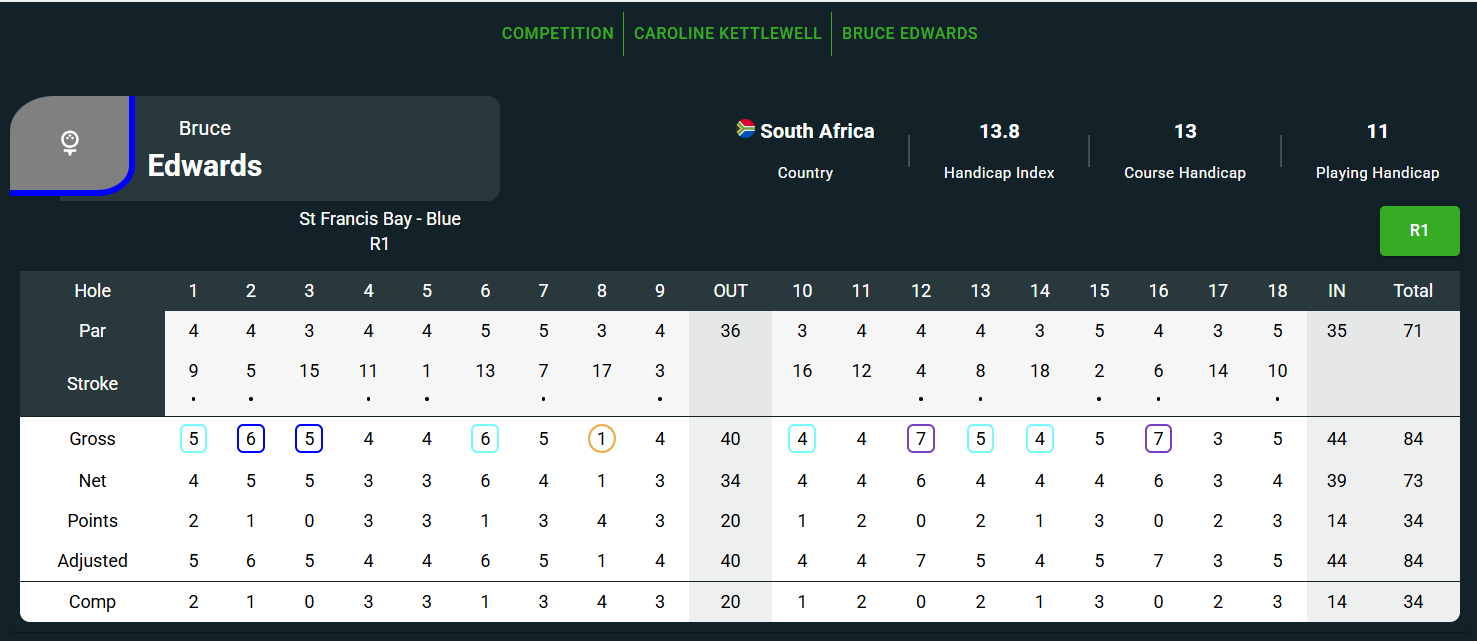Click the Playing Handicap value 11
This screenshot has height=641, width=1477.
1377,131
